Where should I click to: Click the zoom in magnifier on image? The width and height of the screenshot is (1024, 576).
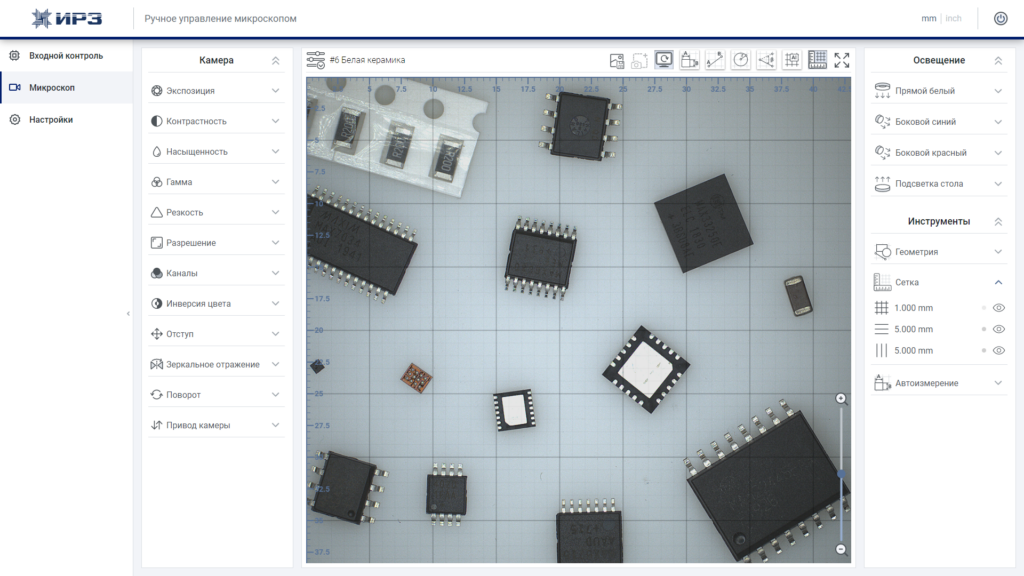point(841,399)
